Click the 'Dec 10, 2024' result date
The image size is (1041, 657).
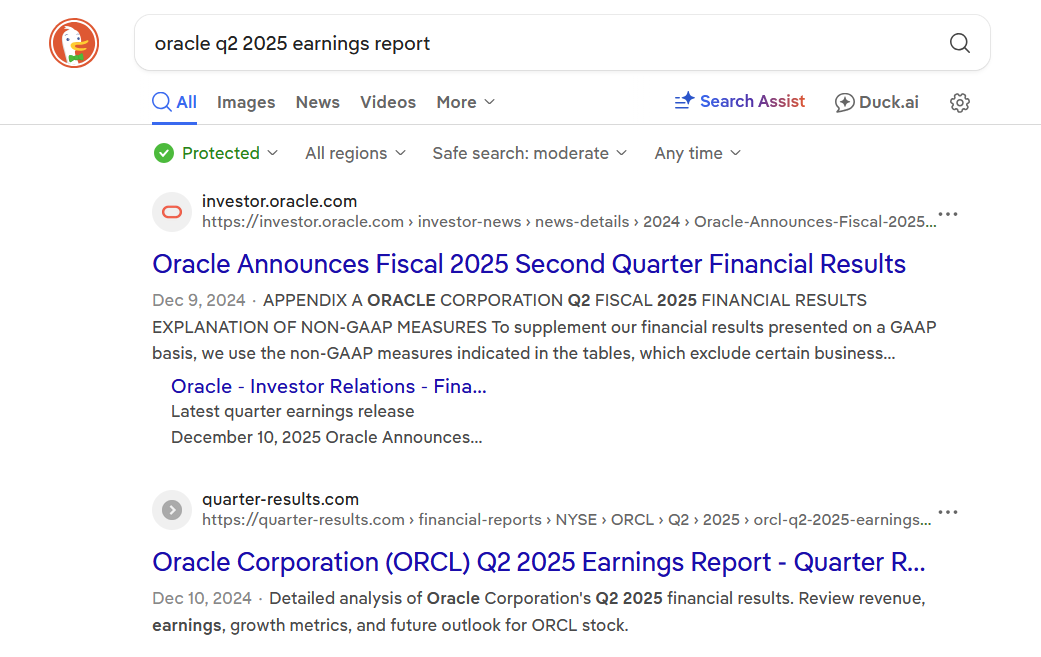[x=202, y=599]
